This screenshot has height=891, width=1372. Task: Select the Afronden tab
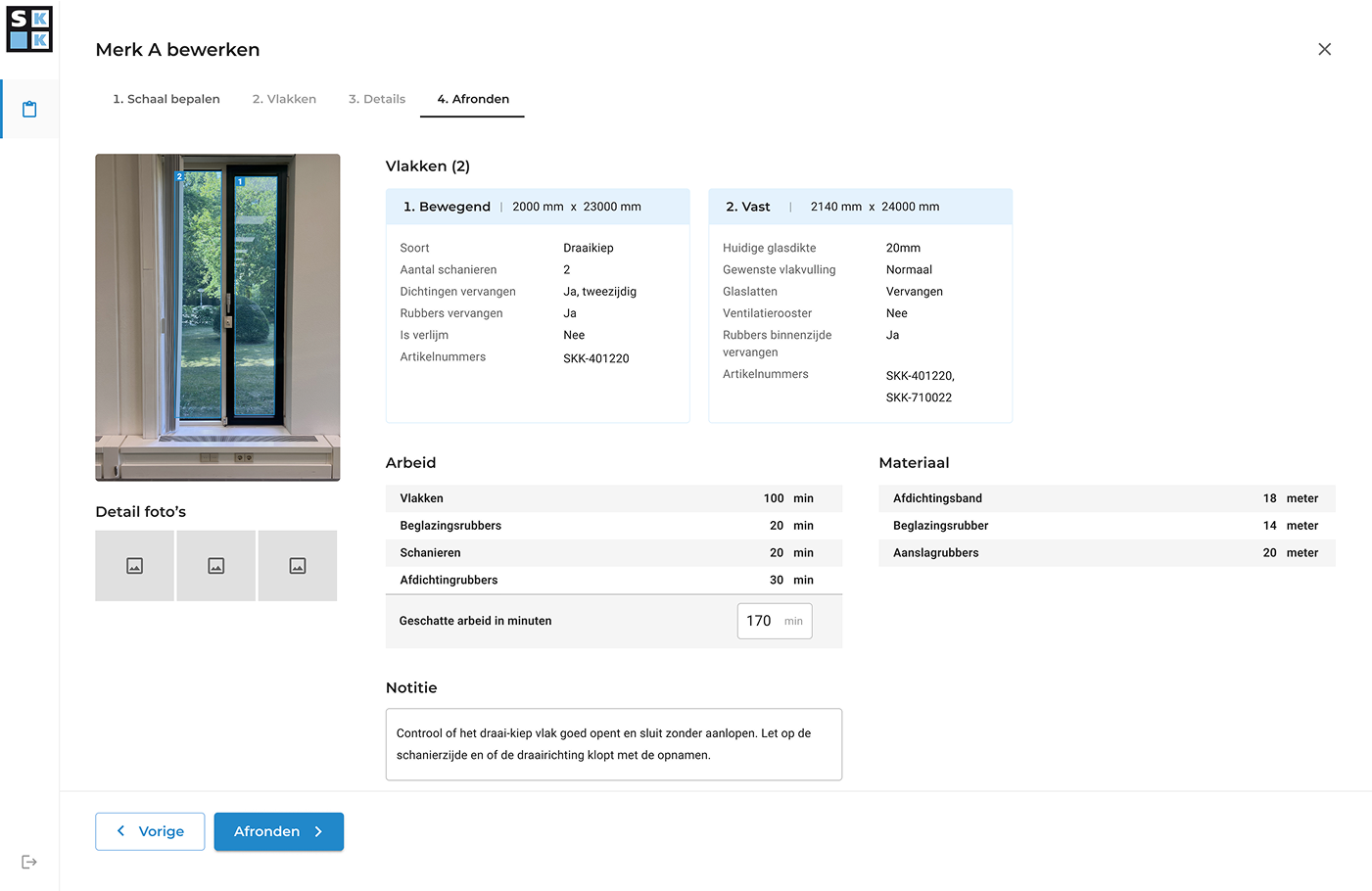473,99
